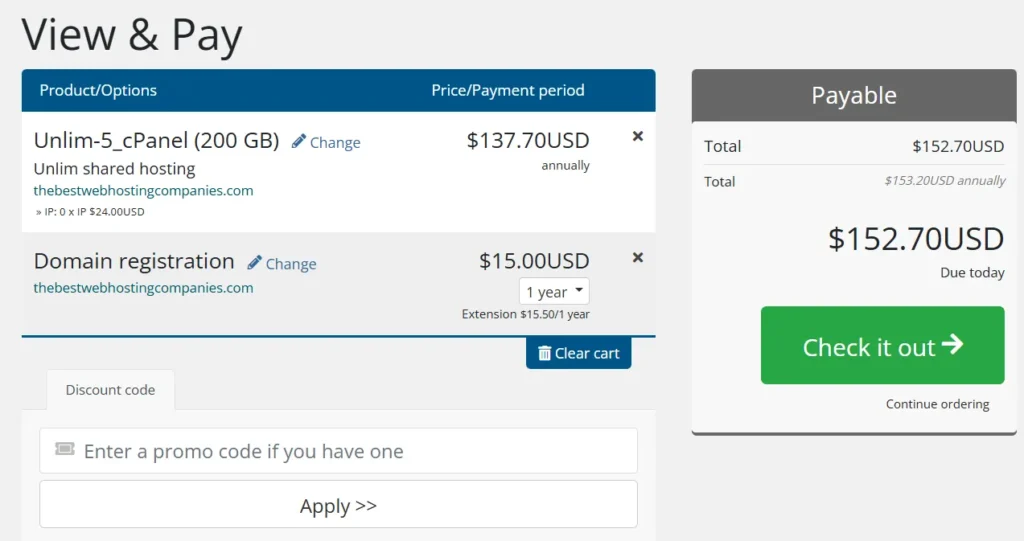
Task: Remove Domain registration with X icon
Action: 638,257
